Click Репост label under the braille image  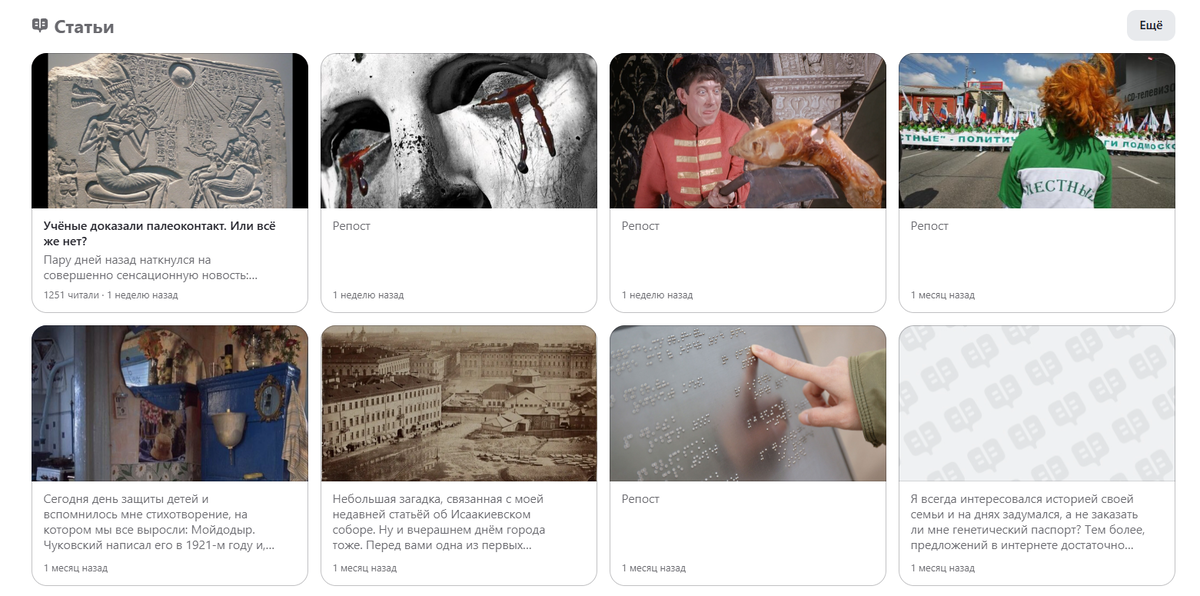pyautogui.click(x=641, y=498)
